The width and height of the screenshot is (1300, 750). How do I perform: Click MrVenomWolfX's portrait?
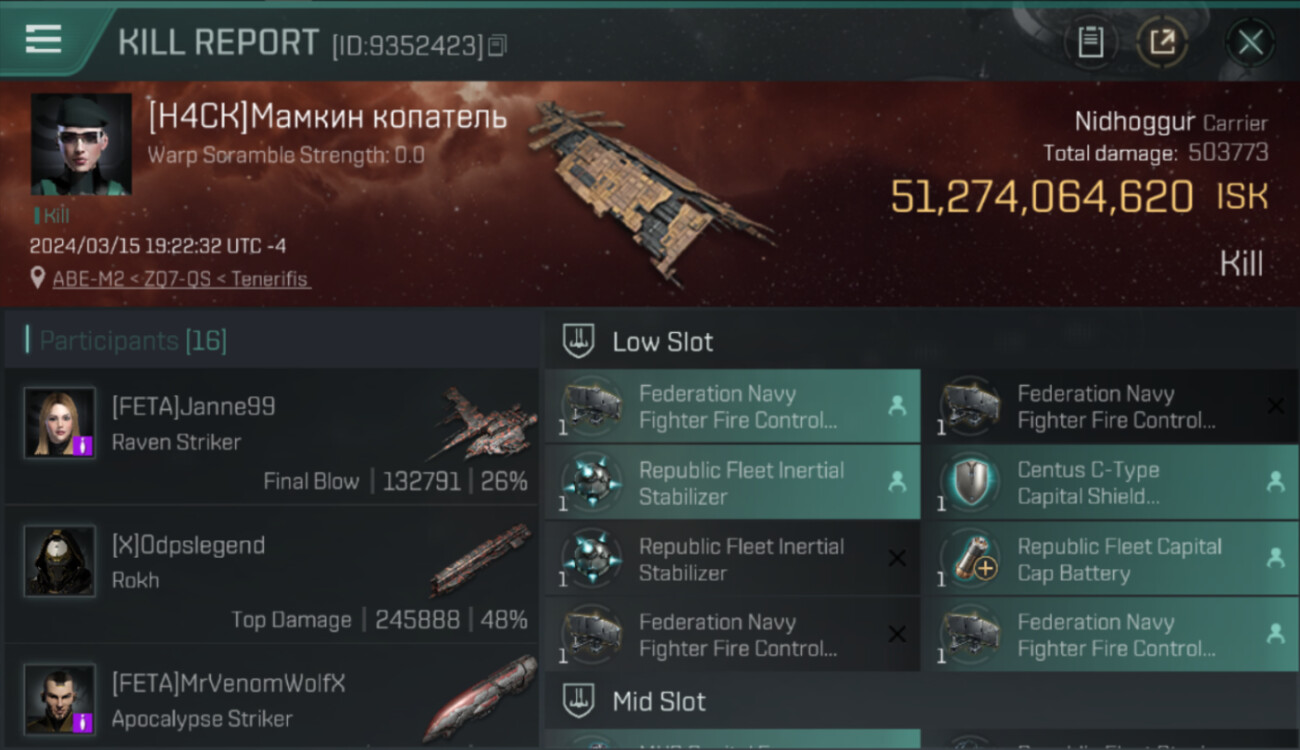(x=60, y=698)
